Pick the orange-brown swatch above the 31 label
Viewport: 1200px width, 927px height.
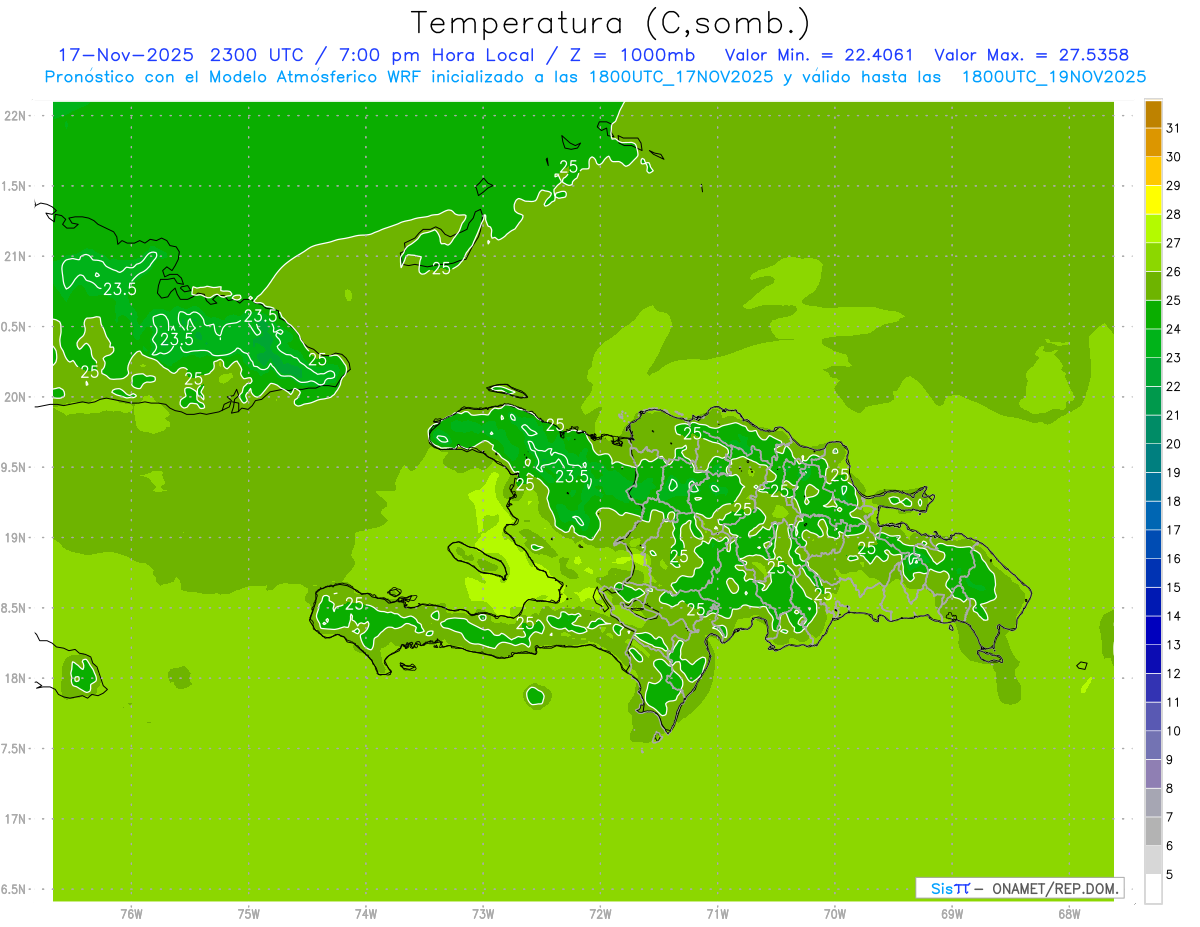tap(1153, 114)
